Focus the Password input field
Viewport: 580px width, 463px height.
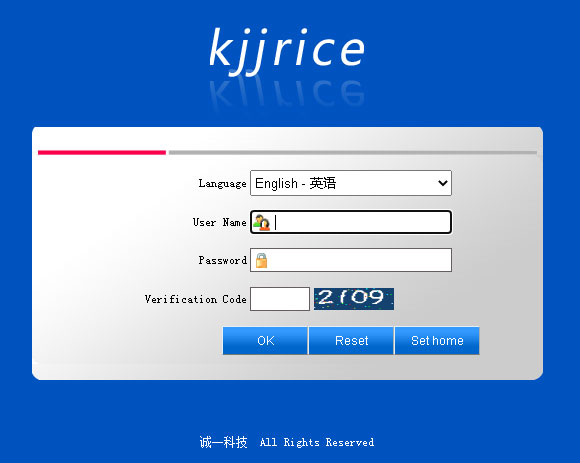click(x=351, y=260)
